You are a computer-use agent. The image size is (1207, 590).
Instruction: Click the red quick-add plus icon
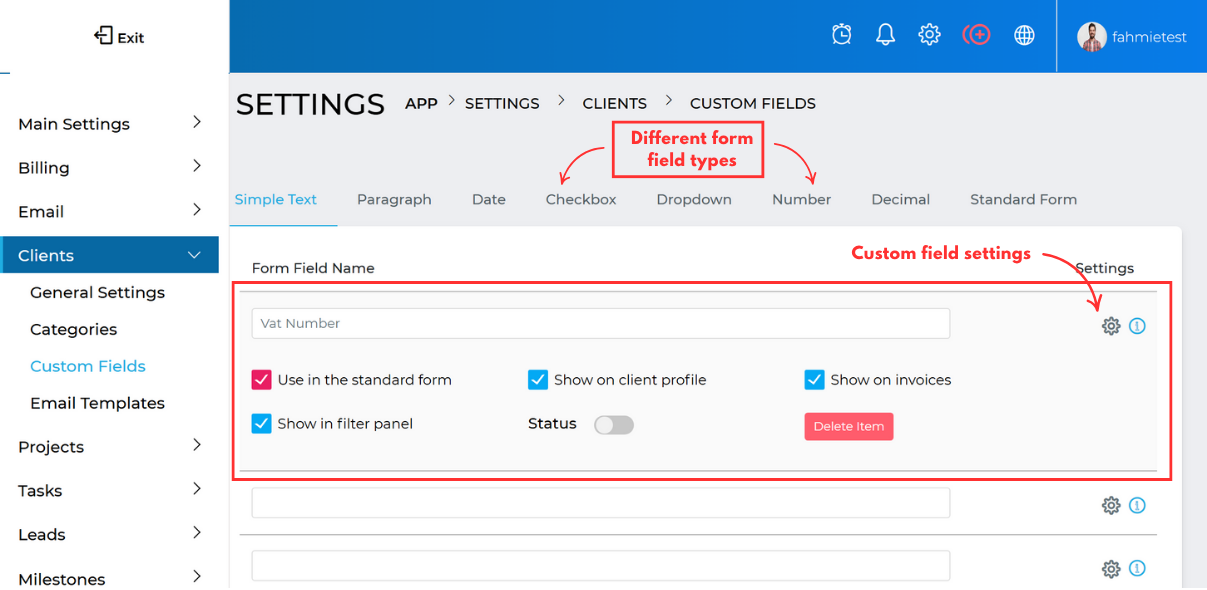(976, 35)
